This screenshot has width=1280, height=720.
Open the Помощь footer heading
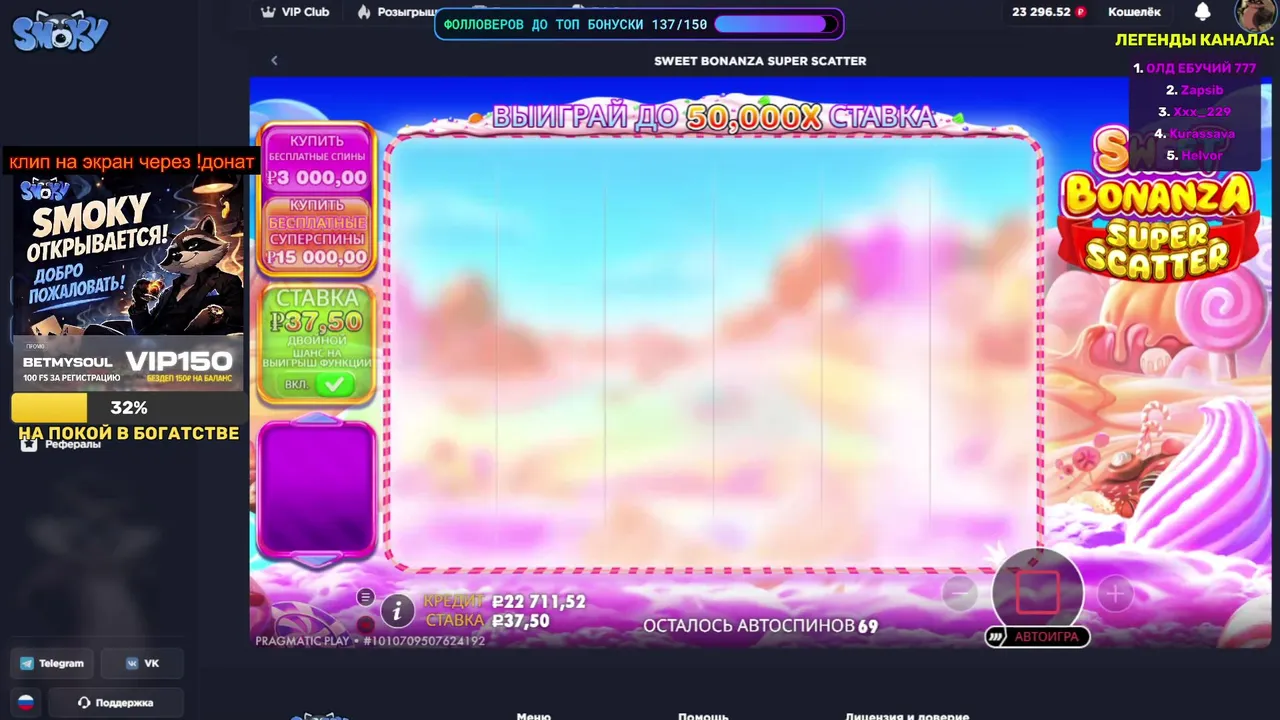click(703, 715)
